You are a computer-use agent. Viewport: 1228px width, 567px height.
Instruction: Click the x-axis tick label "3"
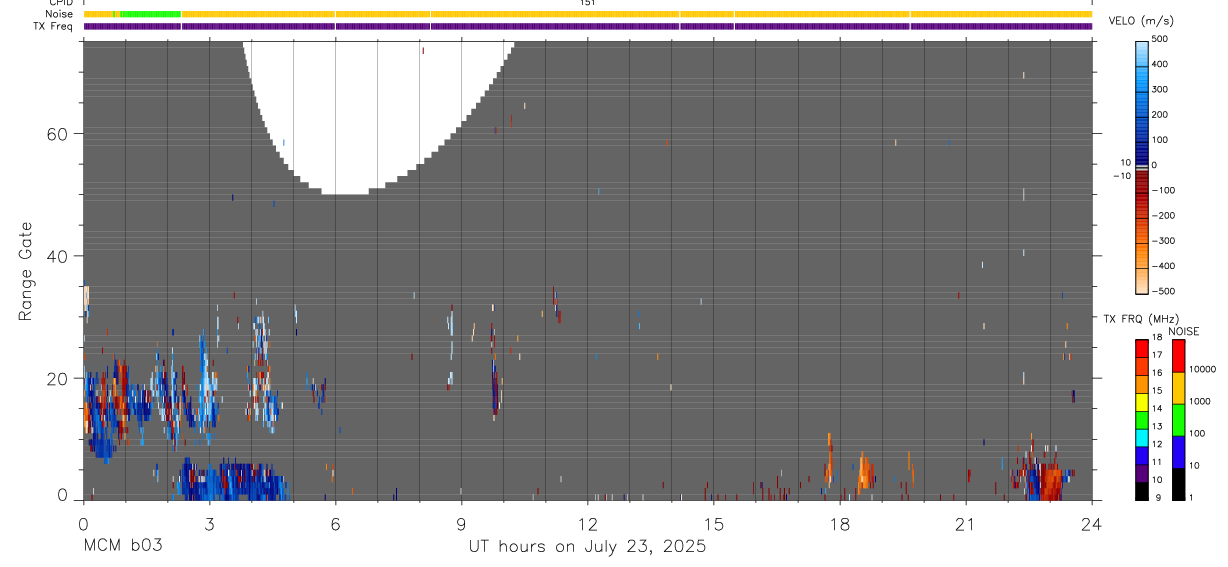click(x=209, y=524)
